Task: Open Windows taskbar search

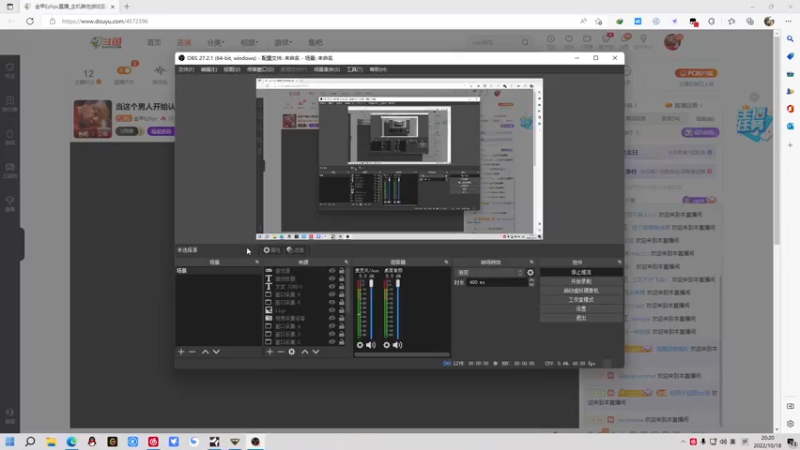Action: click(x=30, y=441)
